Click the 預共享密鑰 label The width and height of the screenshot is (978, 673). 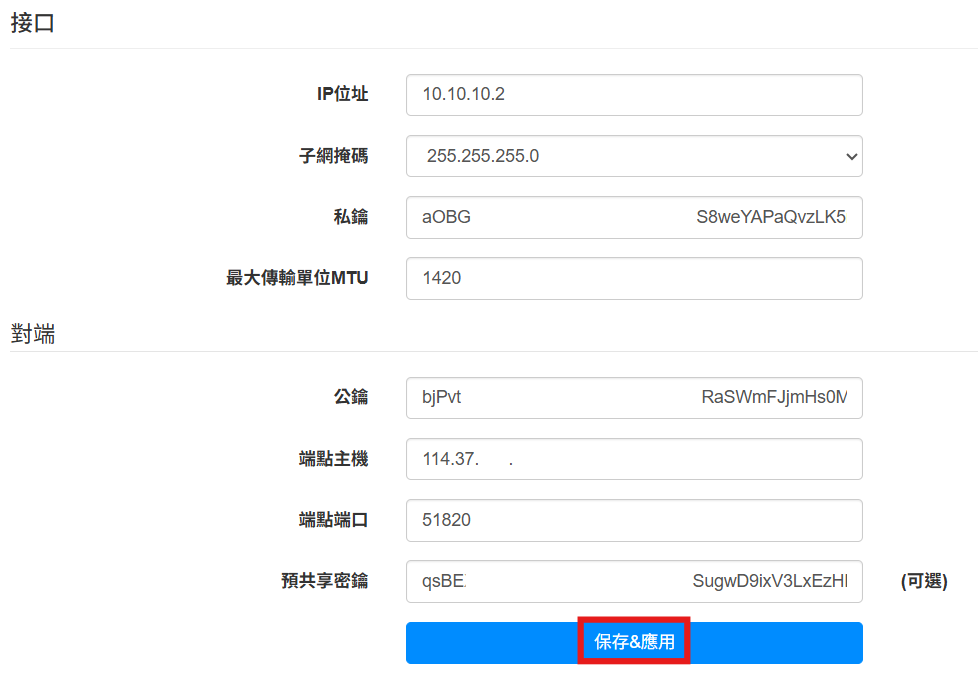pos(325,581)
